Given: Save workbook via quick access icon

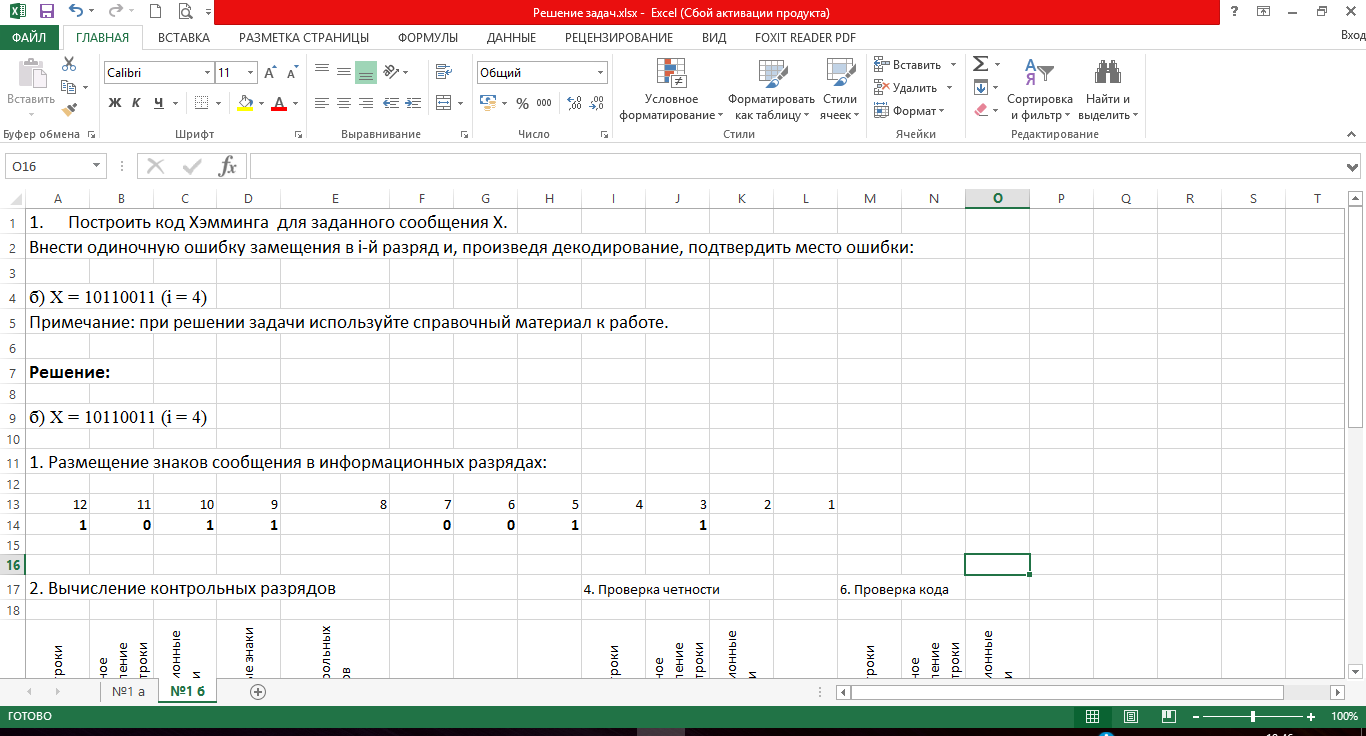Looking at the screenshot, I should (x=46, y=12).
